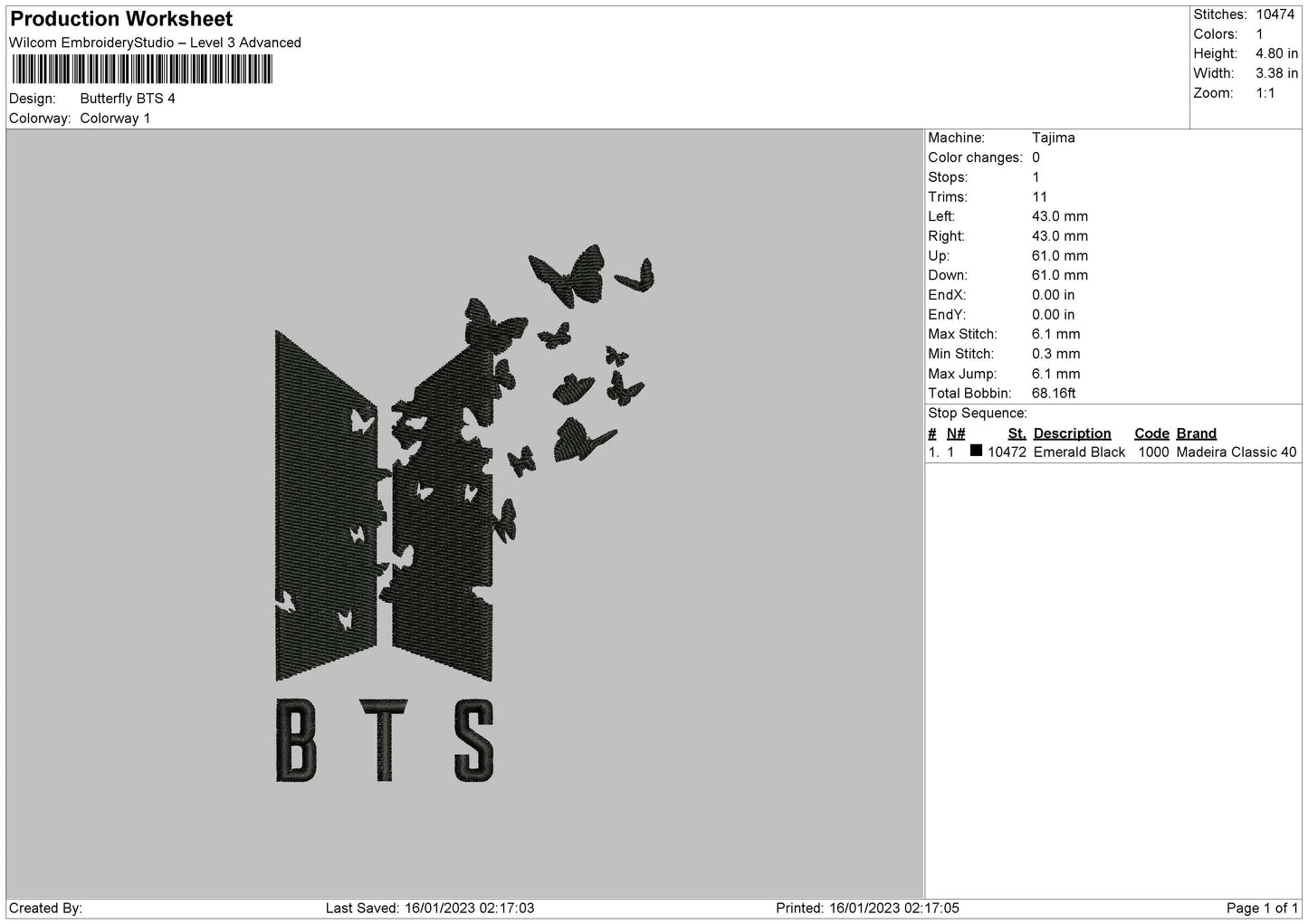Click the N# column header
The width and height of the screenshot is (1308, 924).
click(956, 433)
